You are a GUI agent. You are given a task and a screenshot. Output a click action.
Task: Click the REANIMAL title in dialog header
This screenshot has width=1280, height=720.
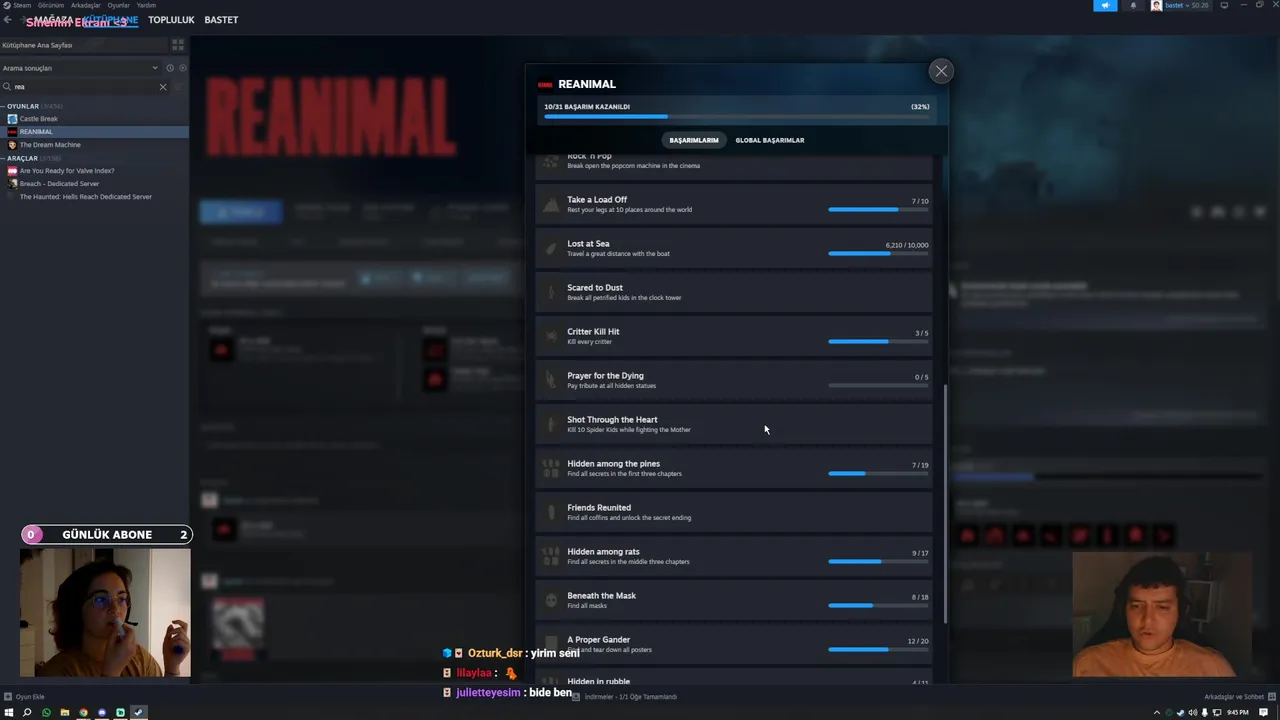[587, 84]
